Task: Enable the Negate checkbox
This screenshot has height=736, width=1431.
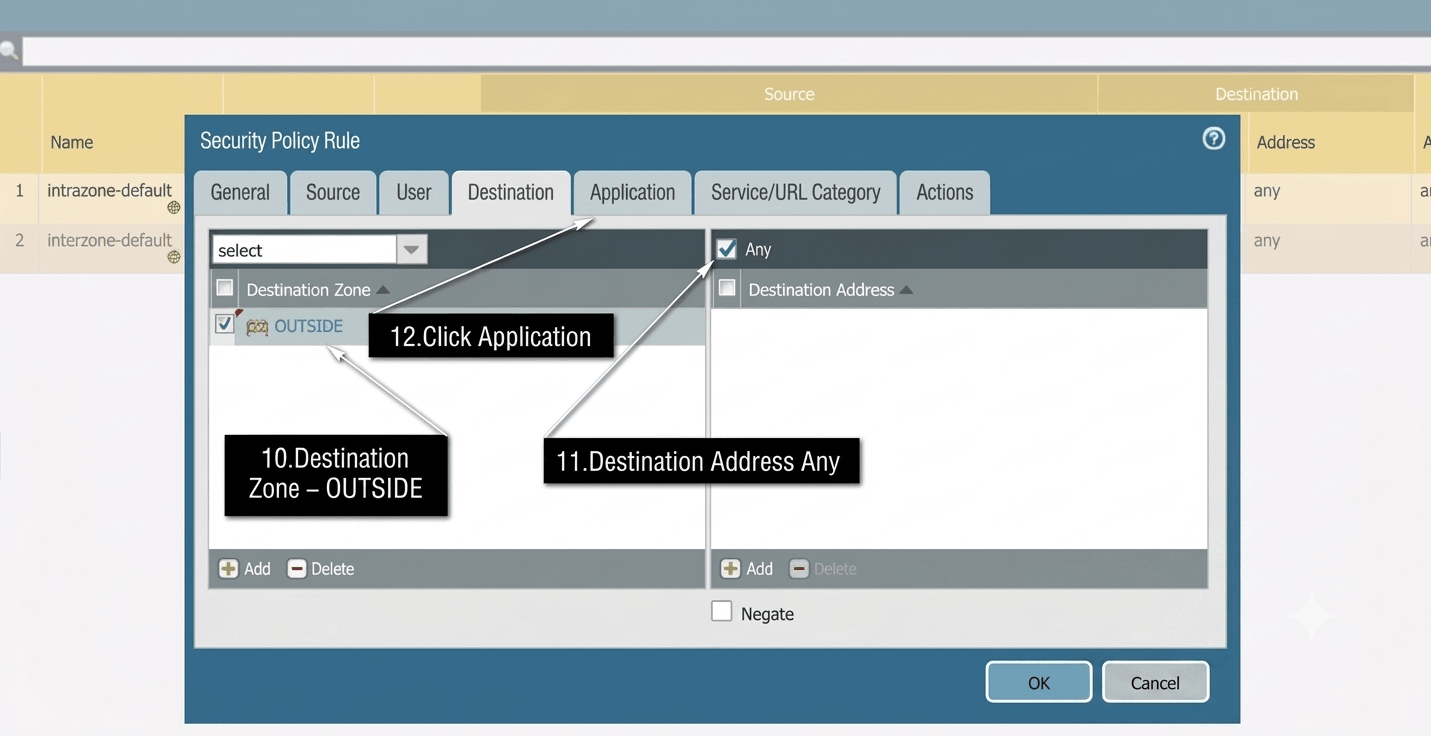Action: click(x=721, y=611)
